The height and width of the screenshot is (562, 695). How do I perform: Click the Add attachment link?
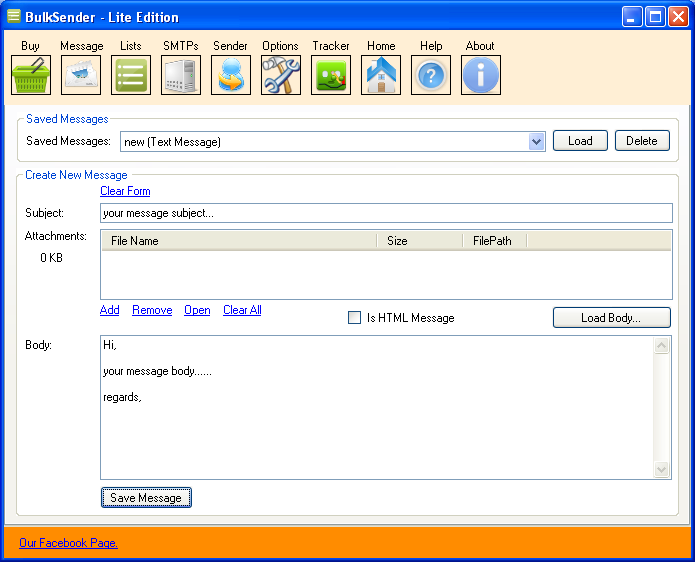tap(109, 310)
